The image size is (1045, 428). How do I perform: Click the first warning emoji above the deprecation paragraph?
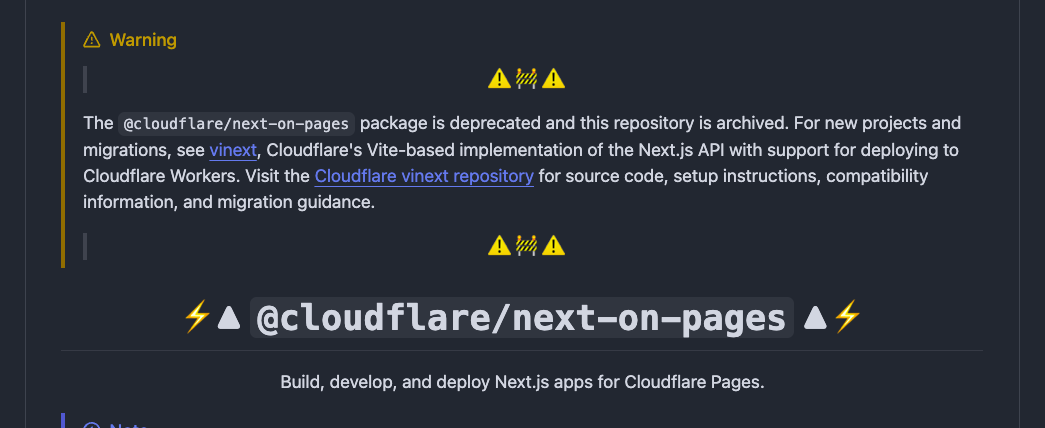click(499, 79)
